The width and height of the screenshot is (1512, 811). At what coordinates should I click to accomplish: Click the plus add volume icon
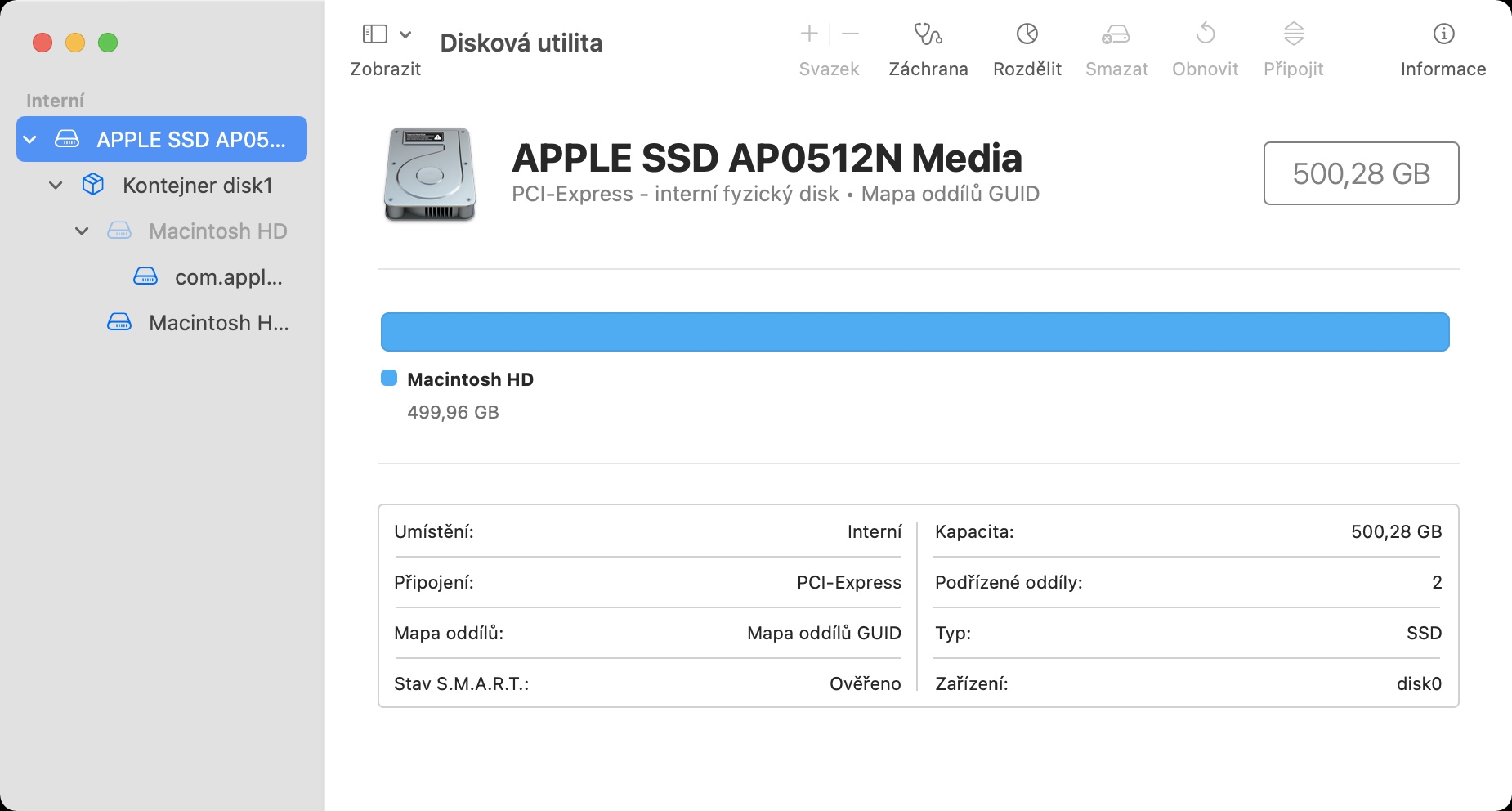coord(809,34)
